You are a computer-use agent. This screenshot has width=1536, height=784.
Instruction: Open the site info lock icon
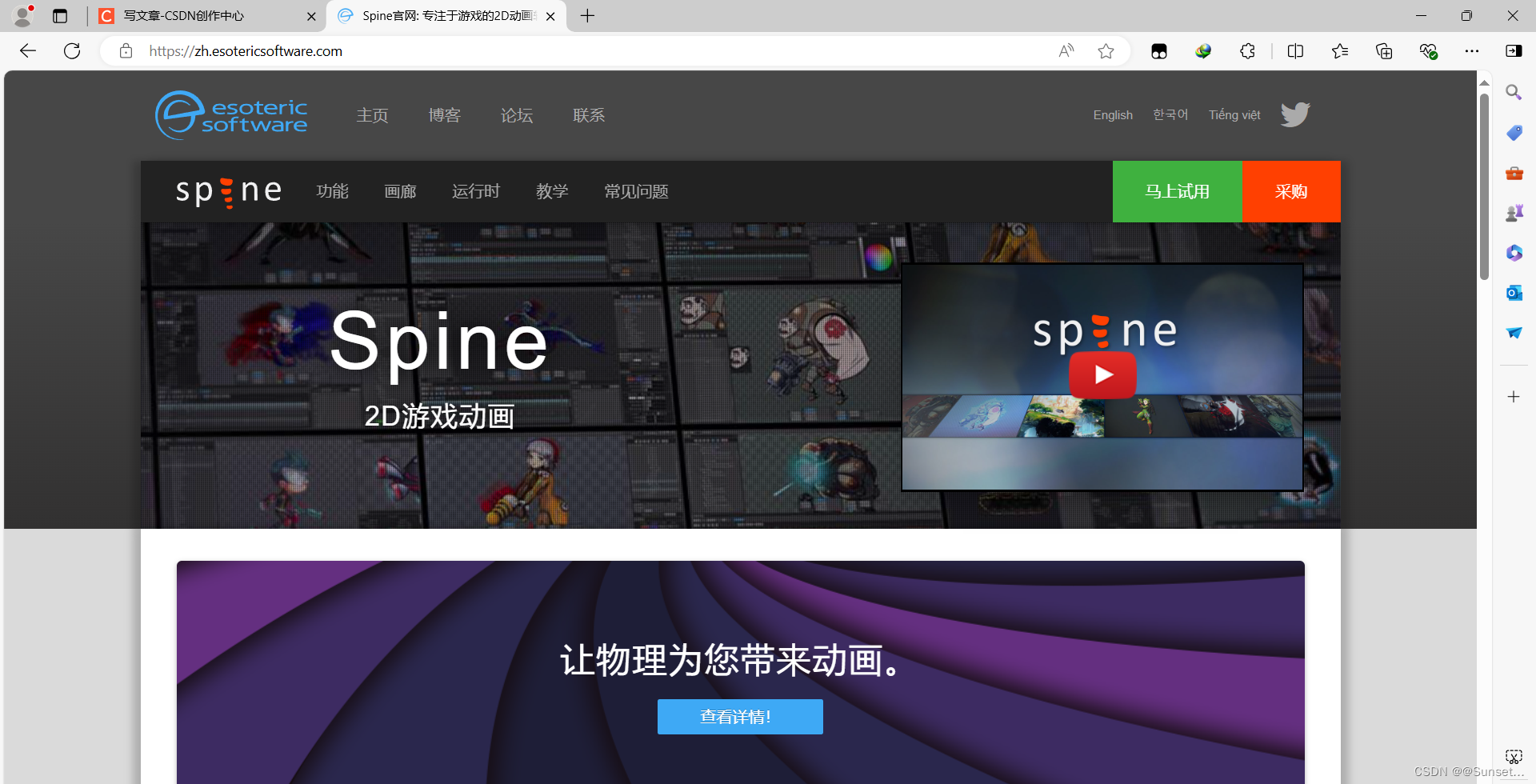tap(126, 51)
